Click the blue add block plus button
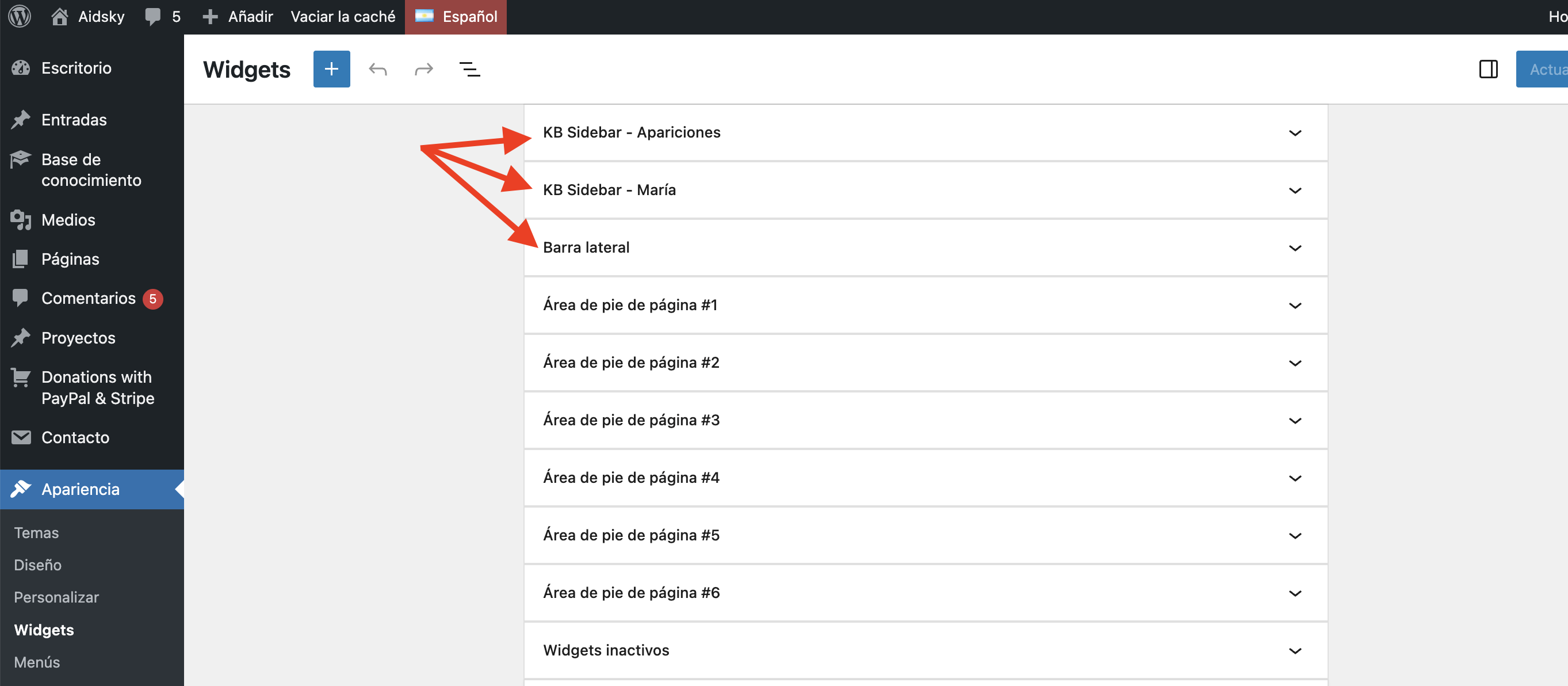This screenshot has height=686, width=1568. pos(331,70)
